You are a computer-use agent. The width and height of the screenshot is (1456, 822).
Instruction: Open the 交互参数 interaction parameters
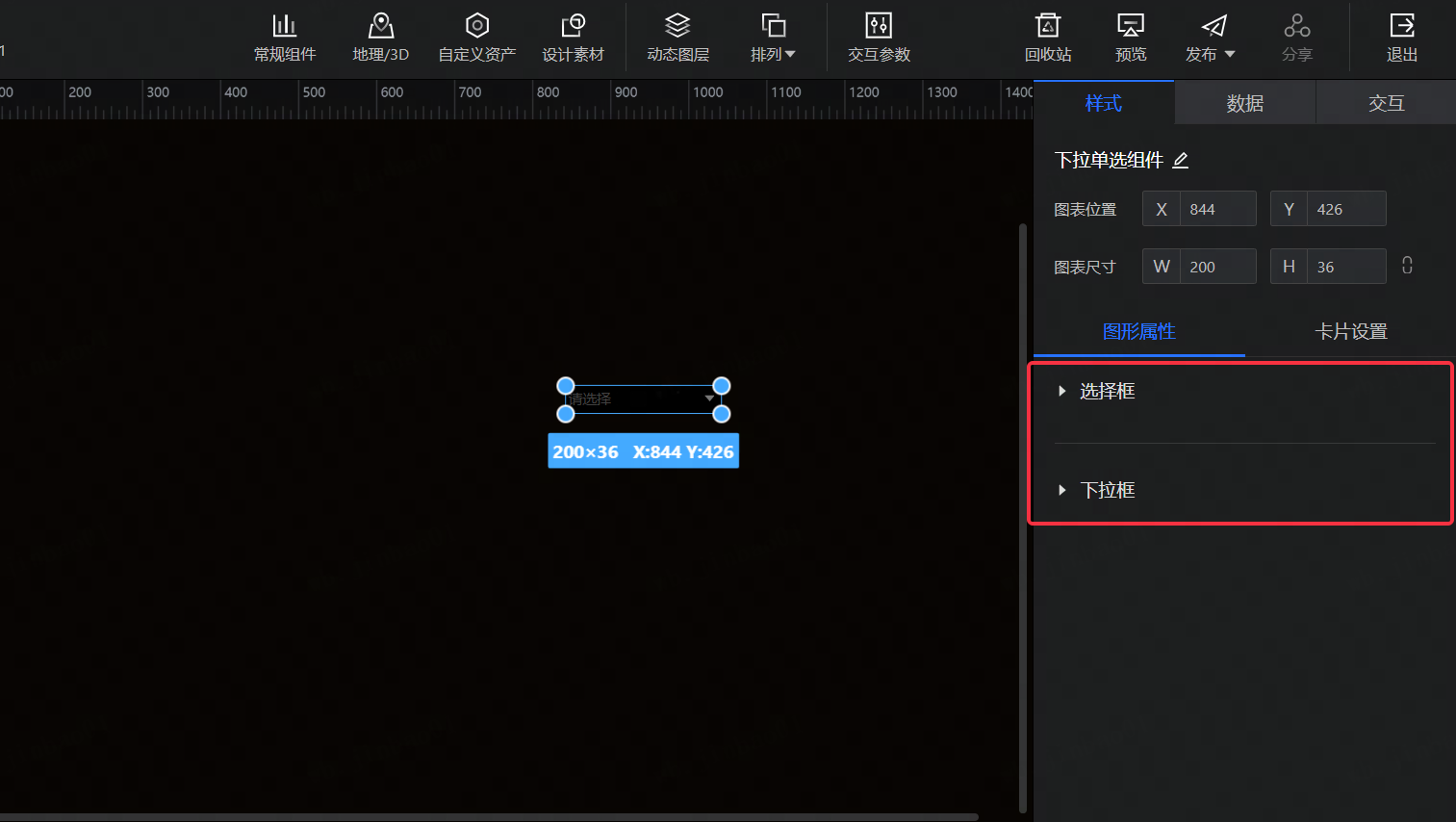click(x=879, y=37)
